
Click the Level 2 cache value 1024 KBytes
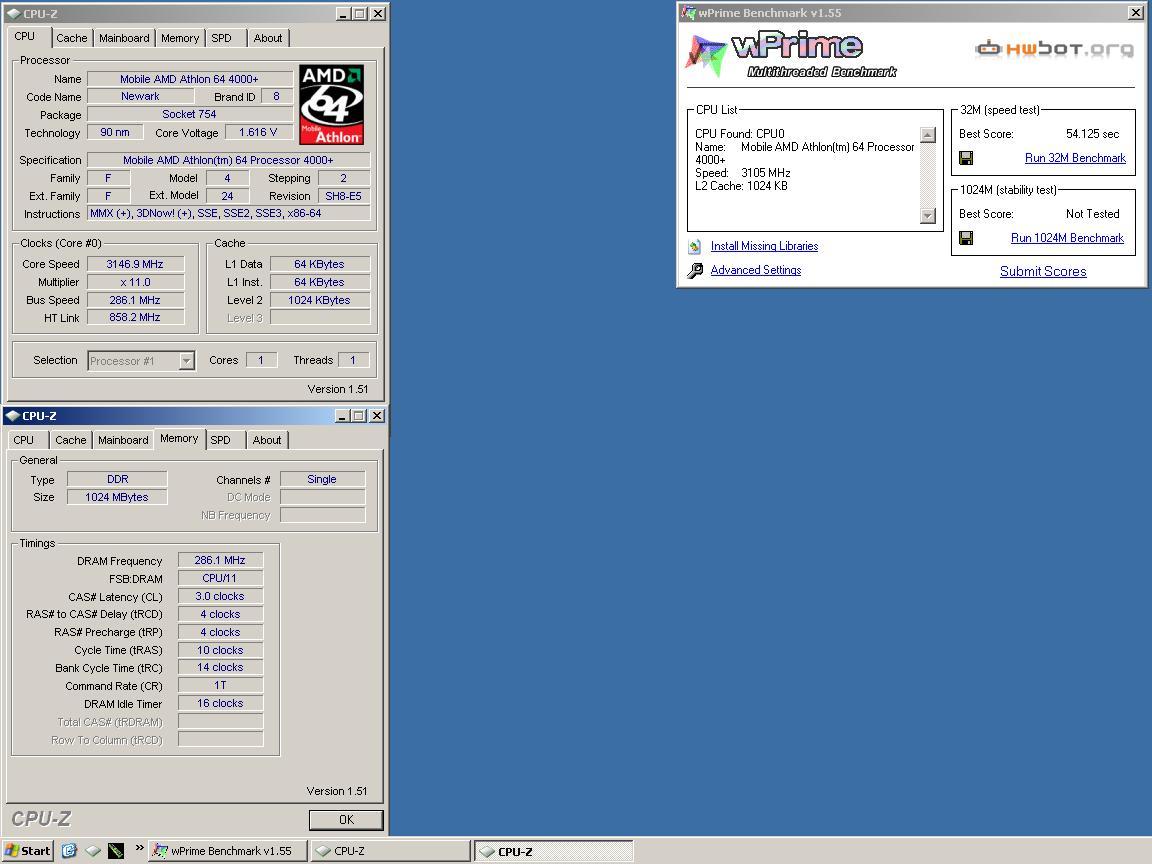(x=320, y=300)
